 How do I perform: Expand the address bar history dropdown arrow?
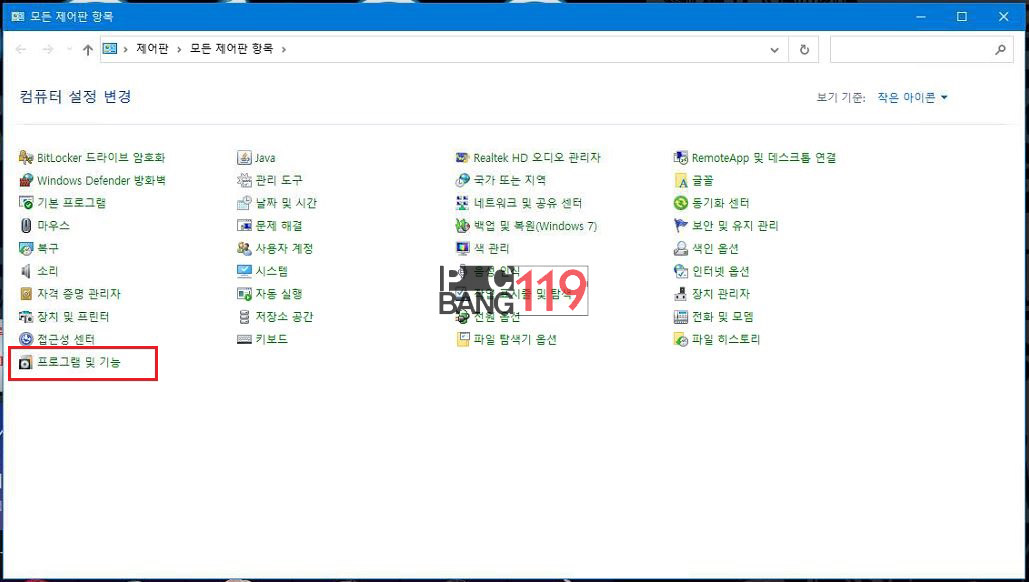775,49
